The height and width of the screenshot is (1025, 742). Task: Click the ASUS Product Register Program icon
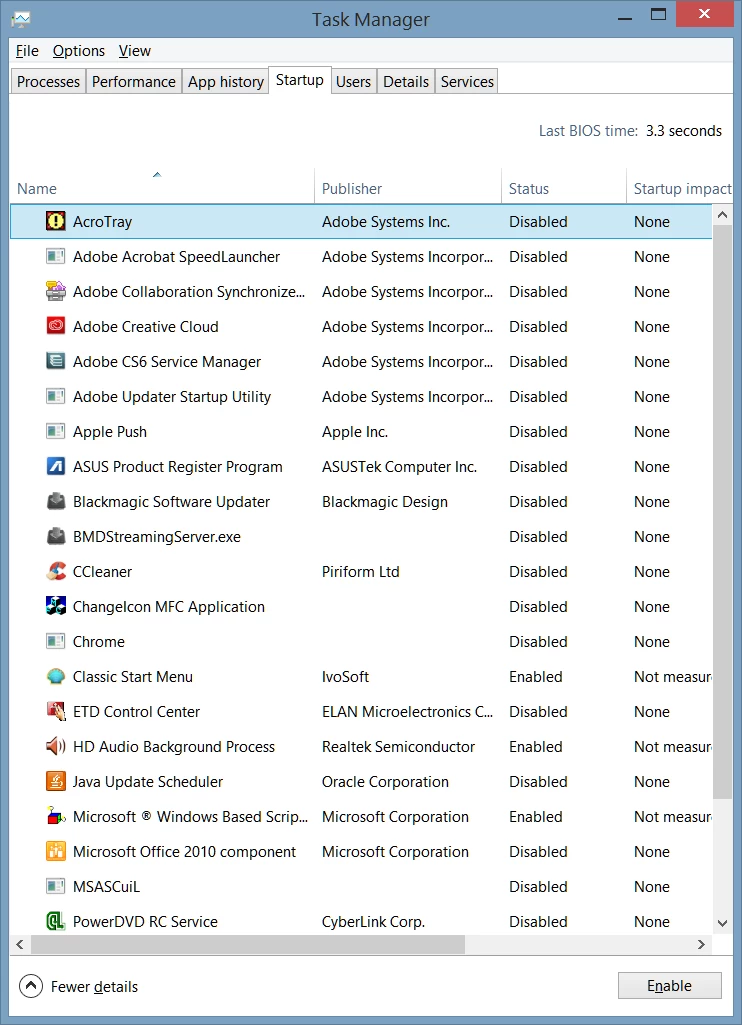(56, 466)
